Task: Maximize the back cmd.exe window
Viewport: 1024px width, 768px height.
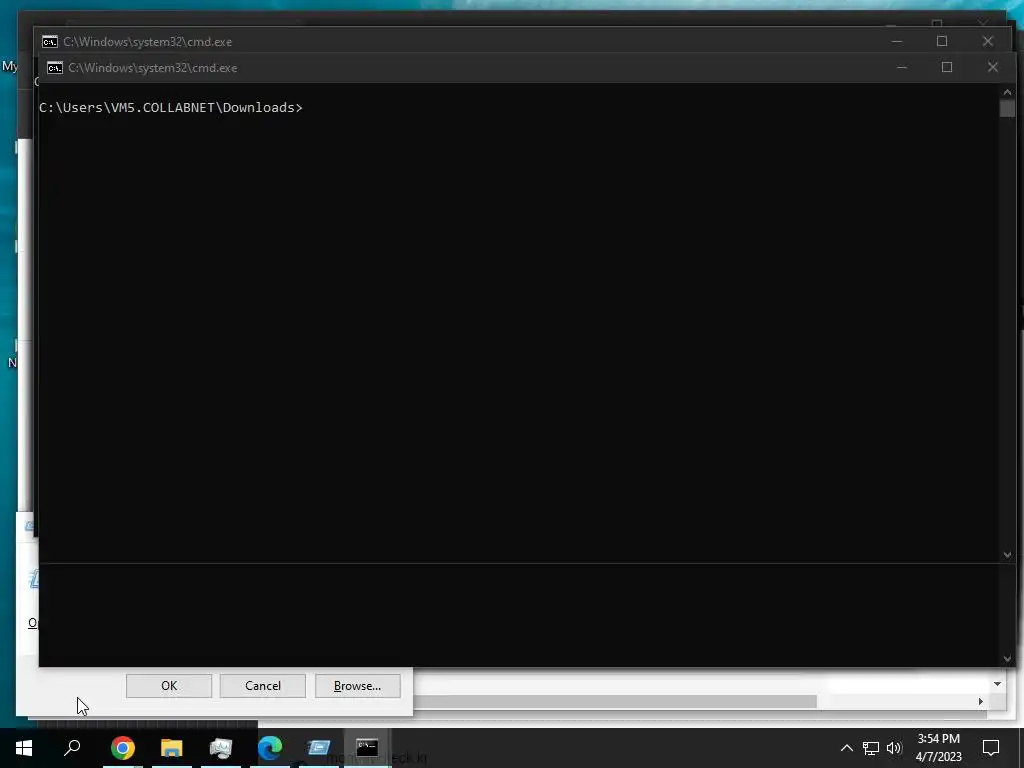Action: 942,41
